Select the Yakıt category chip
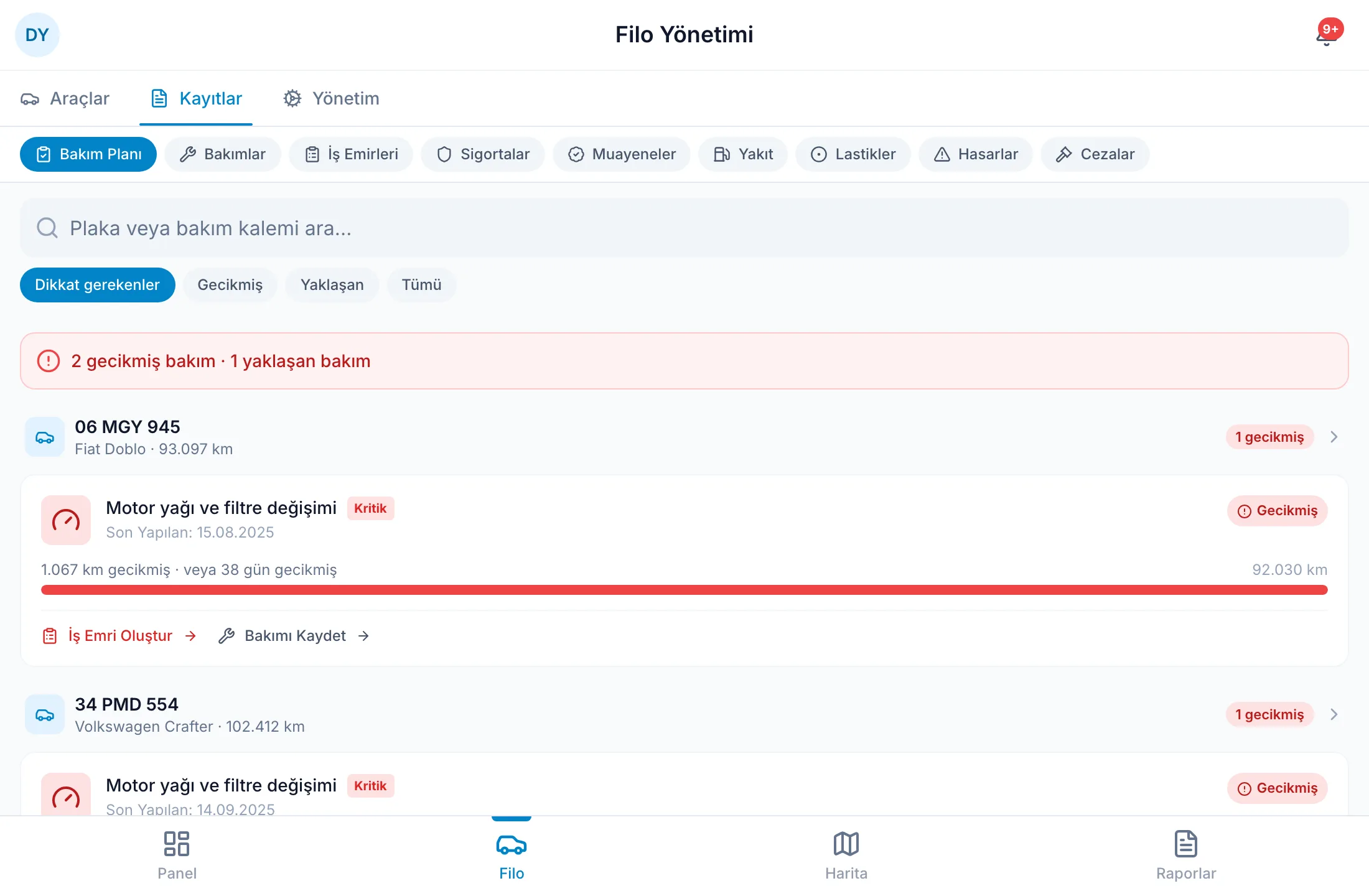This screenshot has width=1369, height=896. 743,154
